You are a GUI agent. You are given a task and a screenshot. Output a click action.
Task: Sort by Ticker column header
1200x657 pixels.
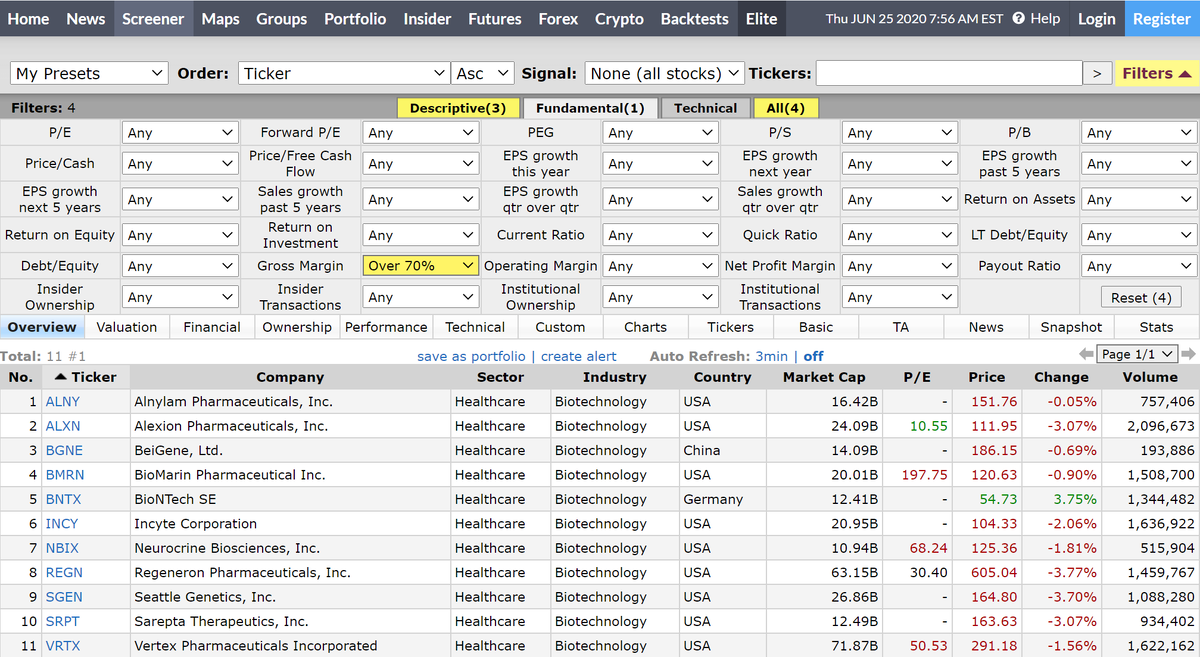pyautogui.click(x=86, y=377)
